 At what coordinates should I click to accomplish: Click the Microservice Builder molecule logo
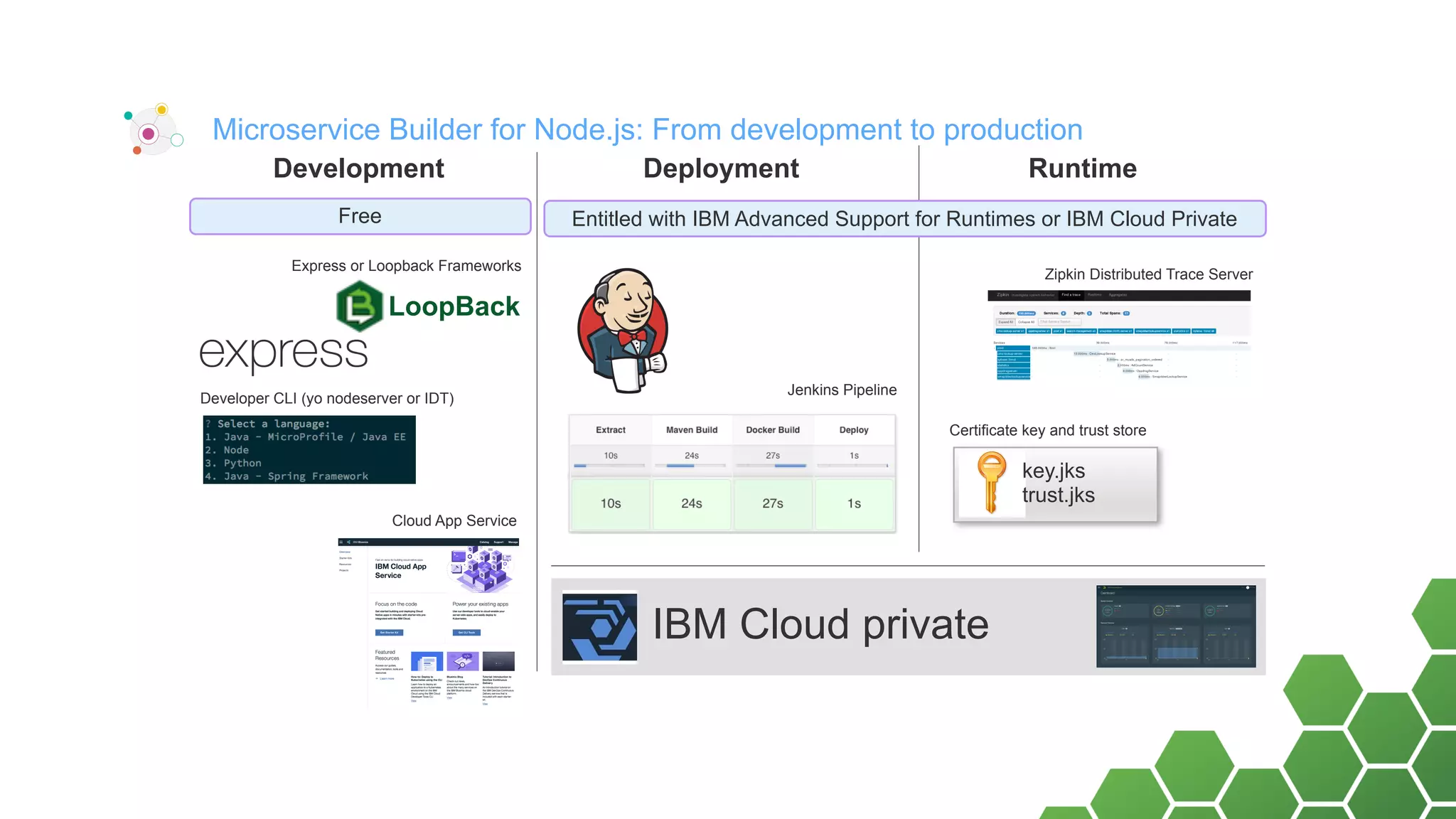[154, 131]
